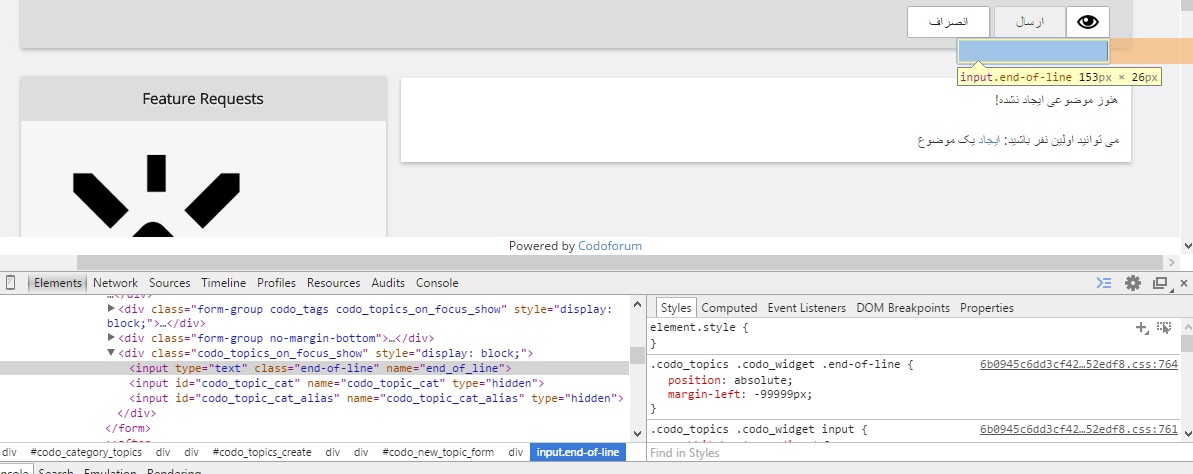Open DevTools settings gear
This screenshot has height=474, width=1193.
1133,283
